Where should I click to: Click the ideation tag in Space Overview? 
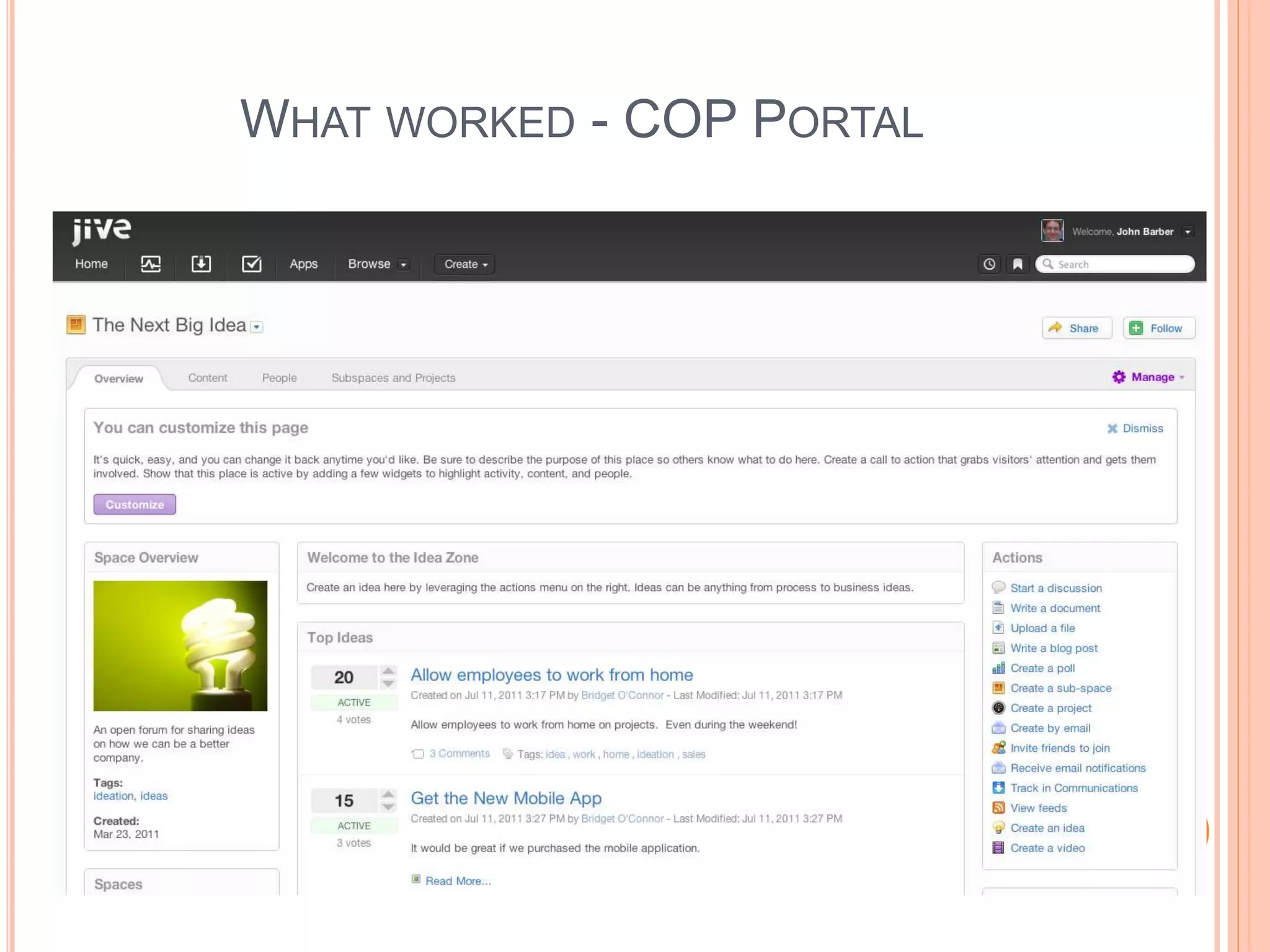(113, 796)
